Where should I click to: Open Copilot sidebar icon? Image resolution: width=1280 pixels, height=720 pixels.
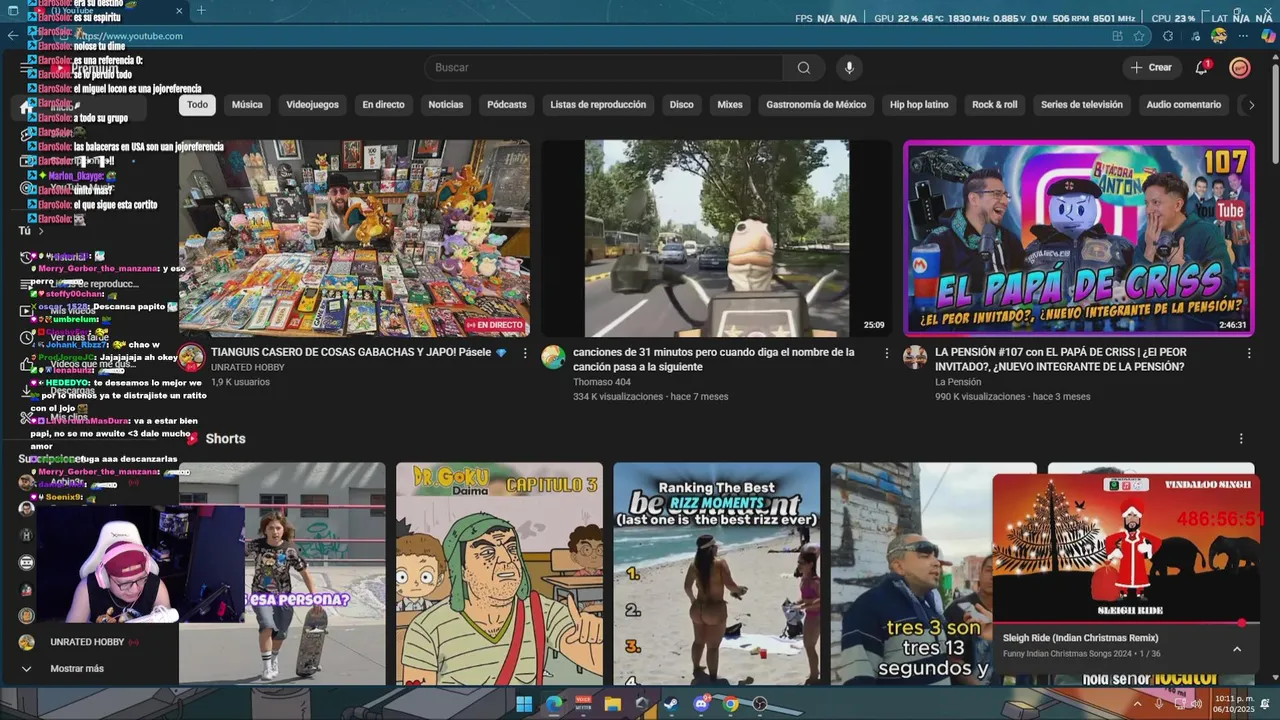point(1268,36)
